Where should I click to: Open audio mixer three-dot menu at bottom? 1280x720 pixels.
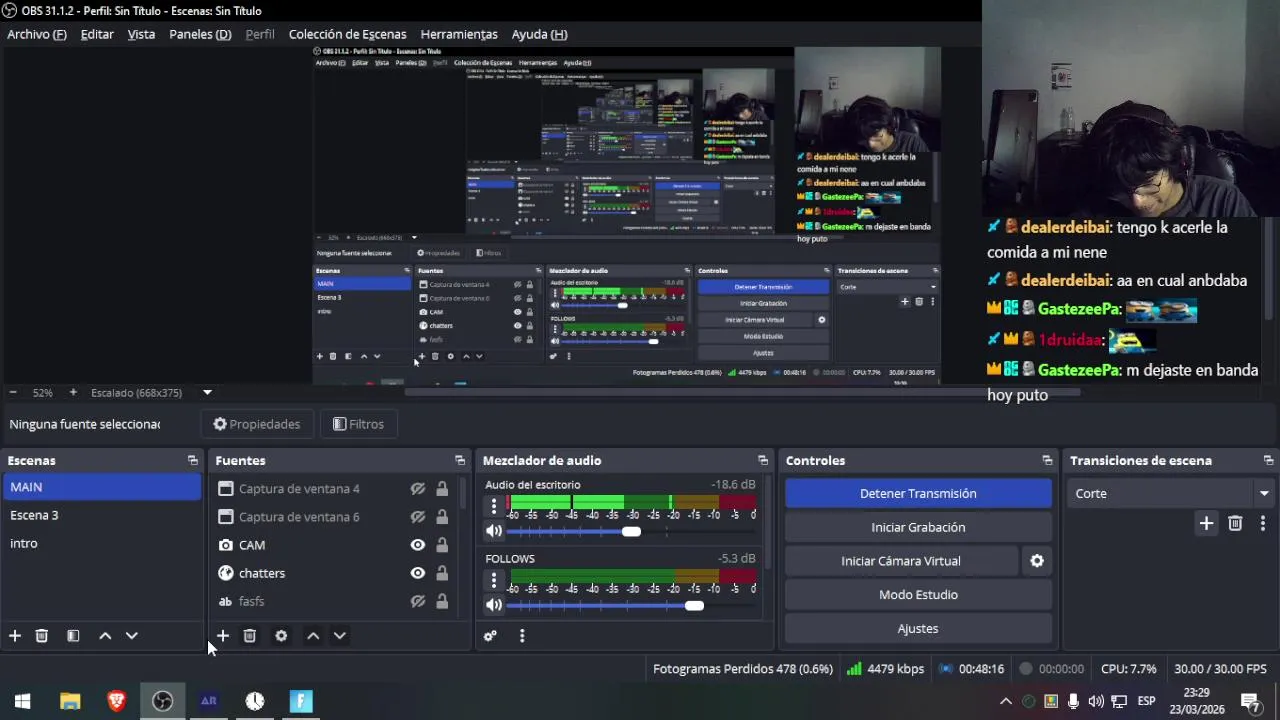[522, 636]
